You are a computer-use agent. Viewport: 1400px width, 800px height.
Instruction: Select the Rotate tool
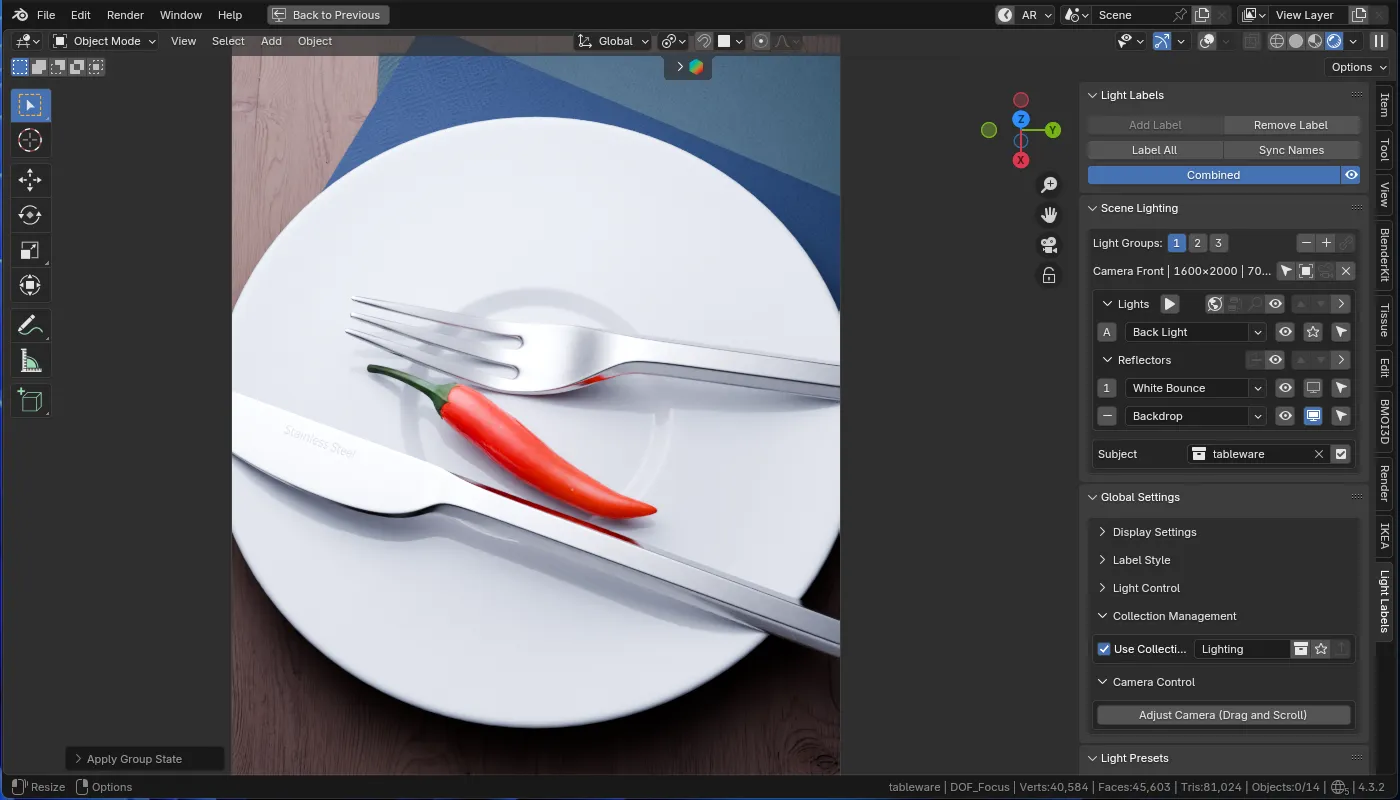pos(30,215)
